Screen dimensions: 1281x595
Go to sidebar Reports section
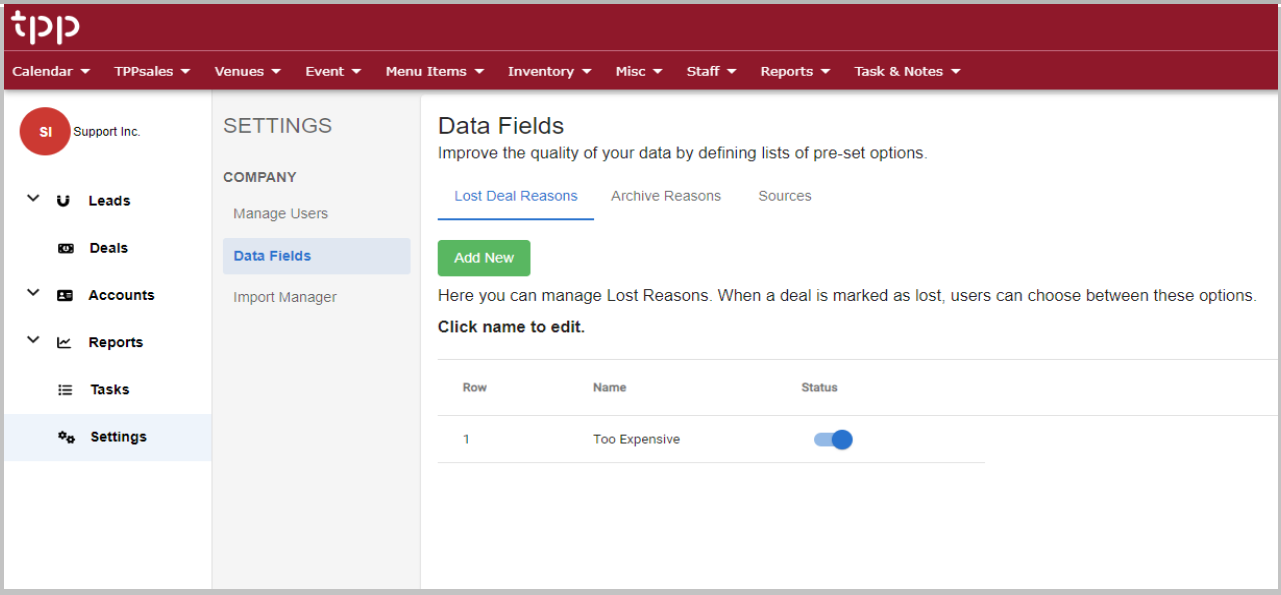point(115,342)
